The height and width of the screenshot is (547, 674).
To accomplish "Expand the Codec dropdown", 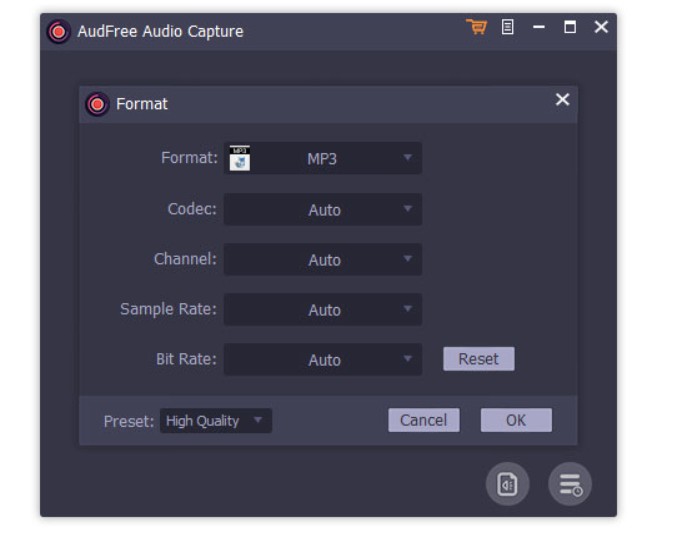I will [x=323, y=209].
